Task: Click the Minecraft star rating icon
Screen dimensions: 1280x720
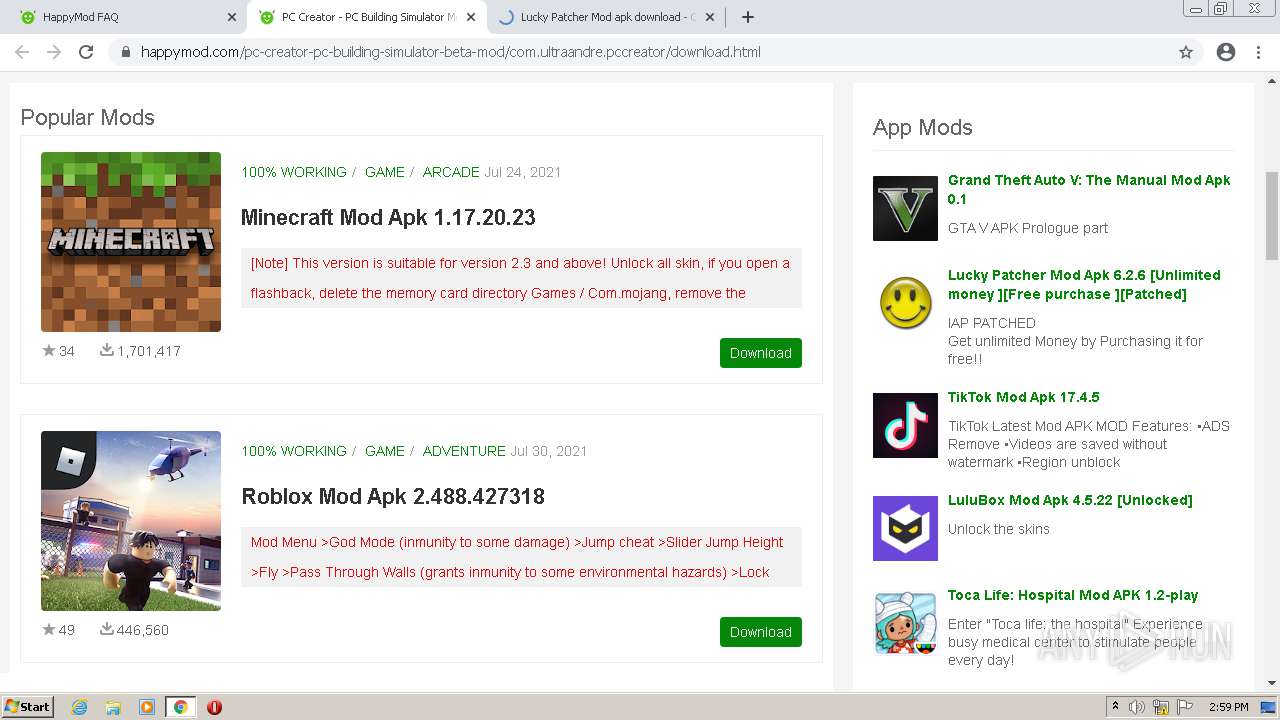Action: point(49,350)
